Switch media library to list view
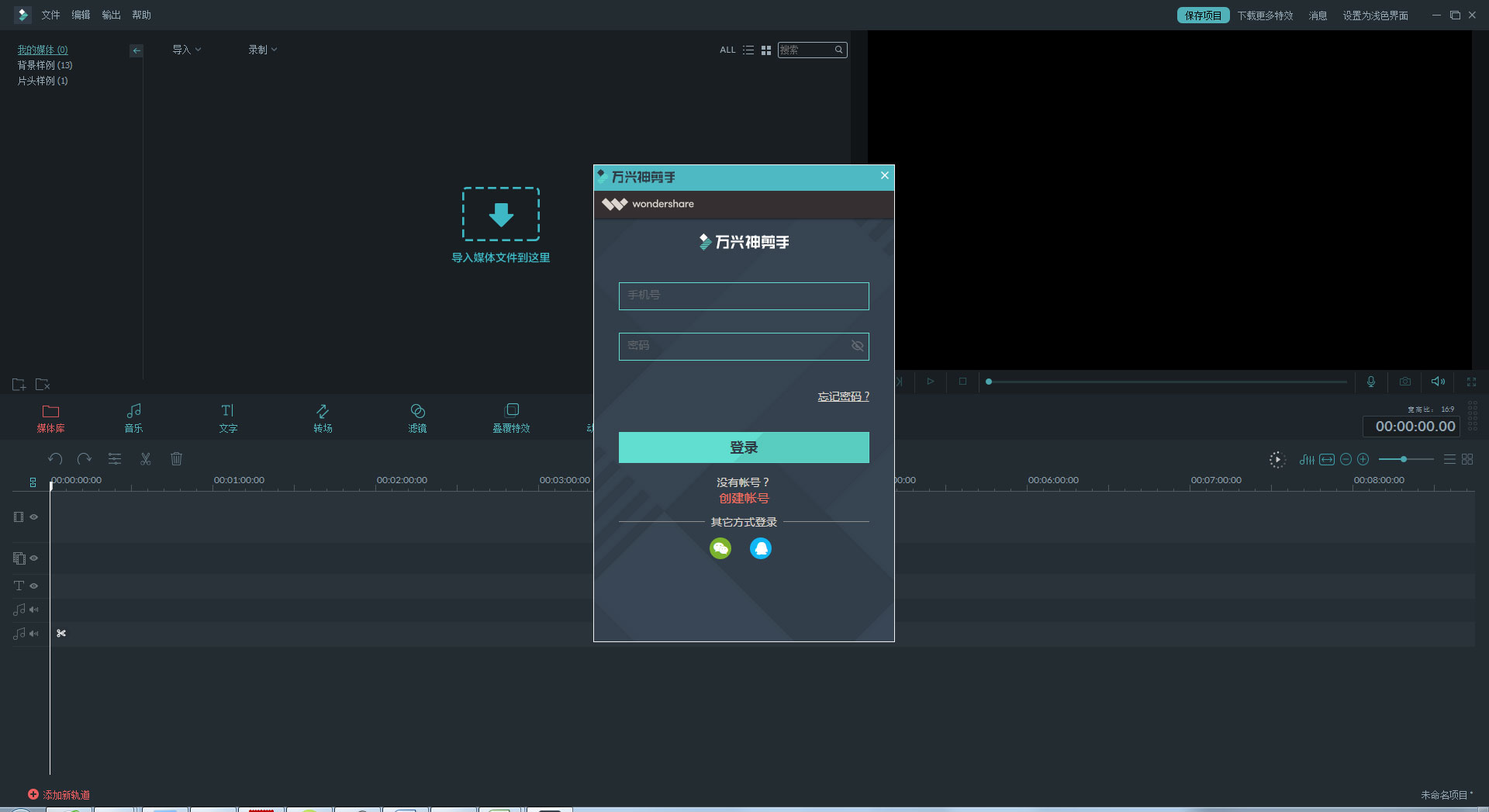The image size is (1489, 812). (748, 50)
